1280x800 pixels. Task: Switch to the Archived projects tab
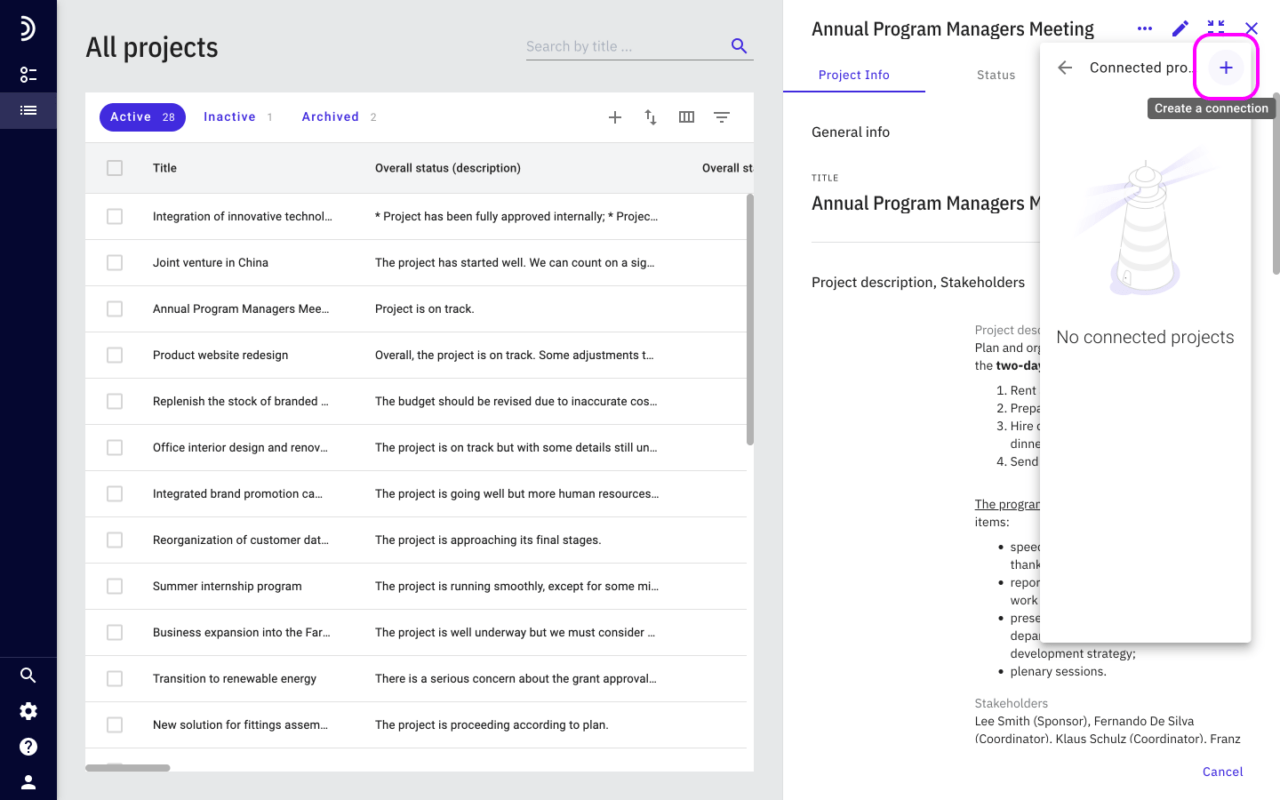click(x=339, y=117)
